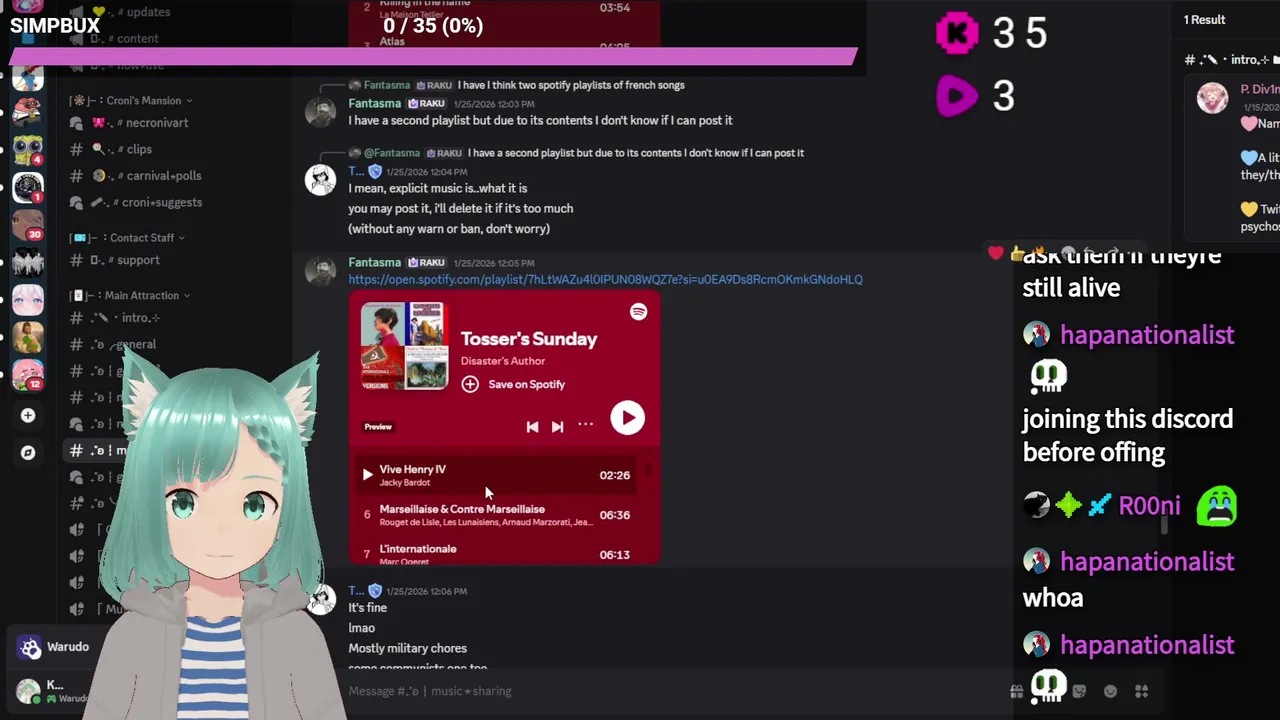Open the carnival polls channel
Viewport: 1280px width, 720px height.
click(x=146, y=176)
